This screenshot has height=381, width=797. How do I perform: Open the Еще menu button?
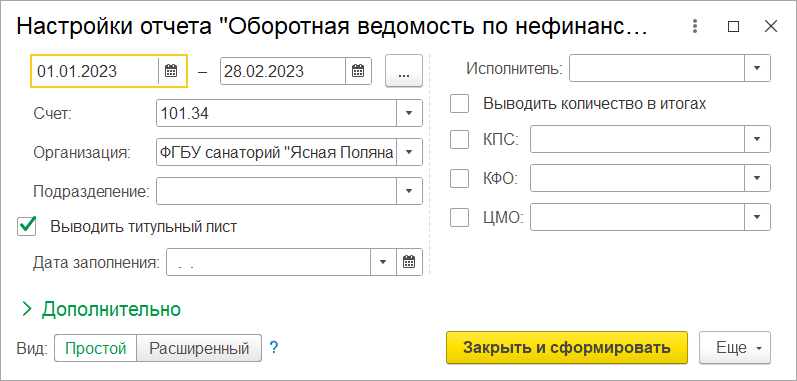[735, 348]
